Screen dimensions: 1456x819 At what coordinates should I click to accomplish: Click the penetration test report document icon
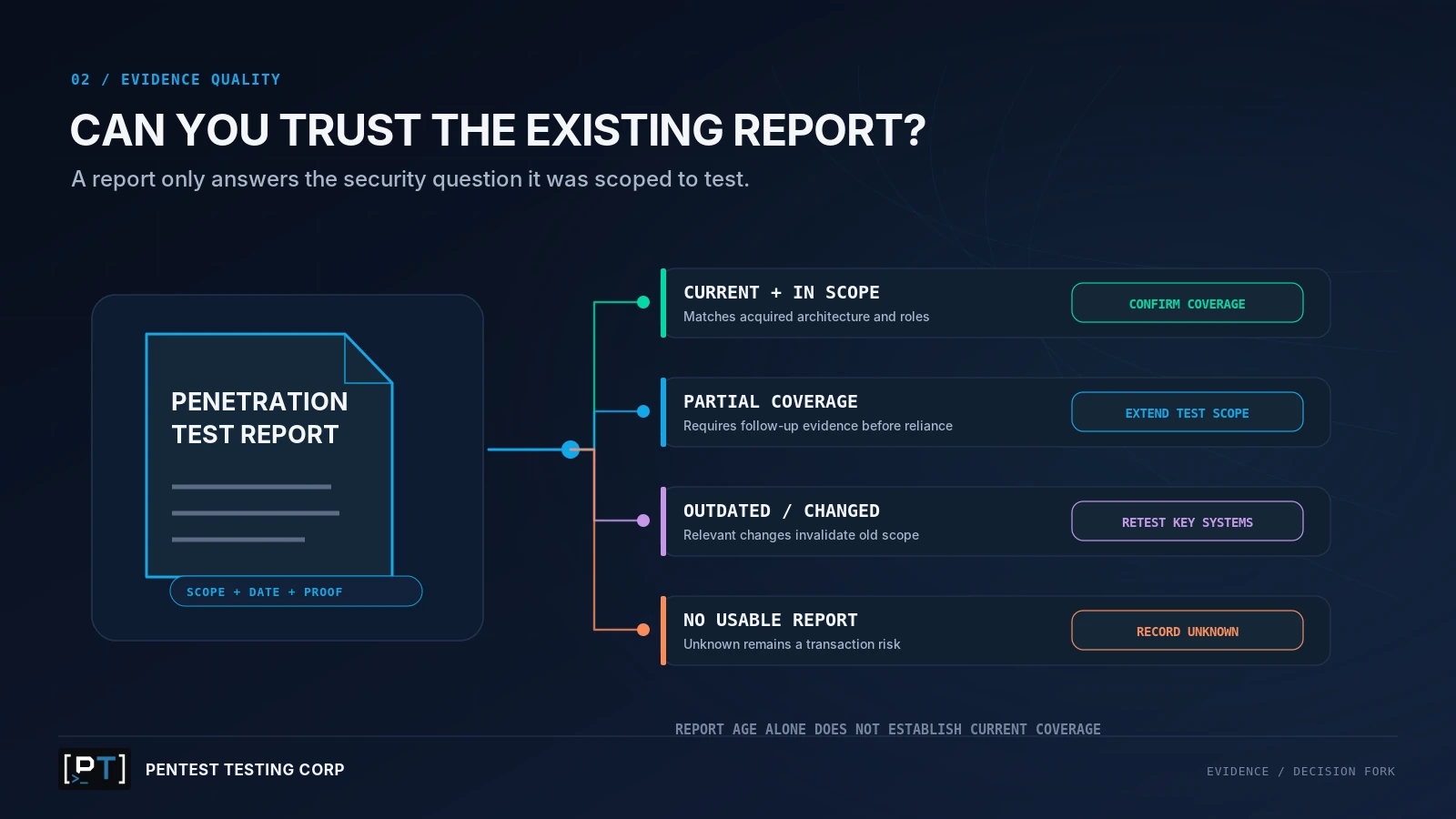click(269, 455)
